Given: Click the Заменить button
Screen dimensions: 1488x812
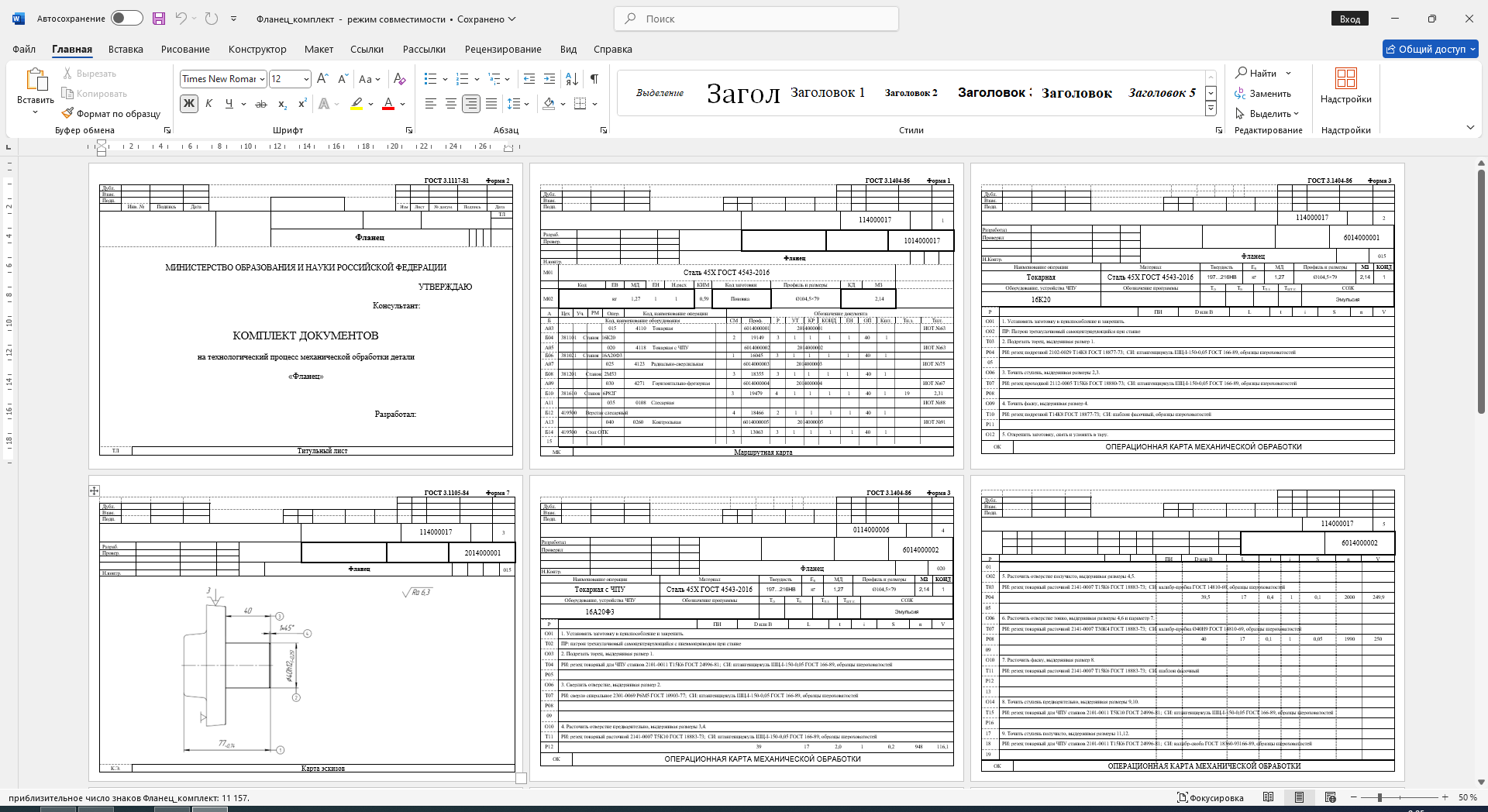Looking at the screenshot, I should (x=1263, y=94).
